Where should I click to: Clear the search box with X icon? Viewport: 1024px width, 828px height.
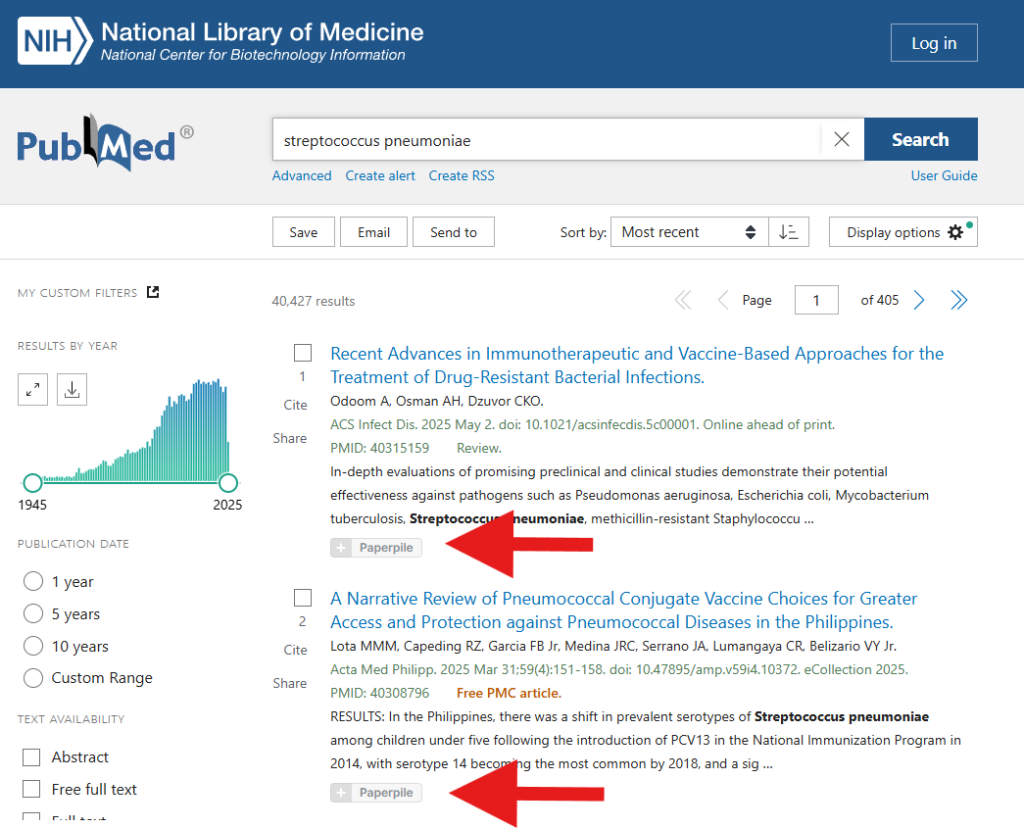pos(842,140)
